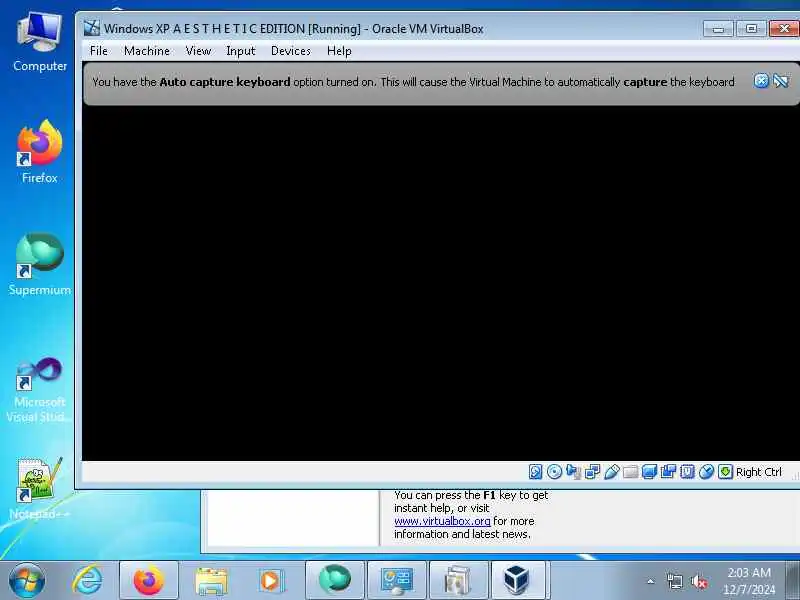Maximize the VirtualBox VM window
The width and height of the screenshot is (800, 600).
coord(751,29)
